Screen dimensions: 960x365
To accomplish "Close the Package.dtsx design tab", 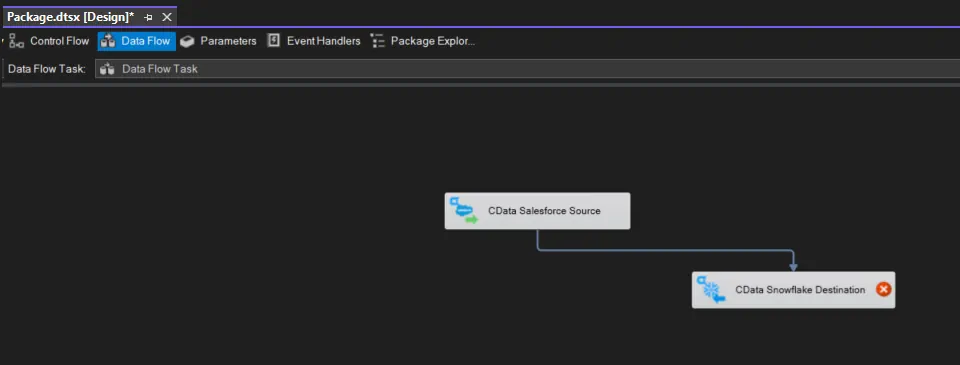I will coord(167,17).
